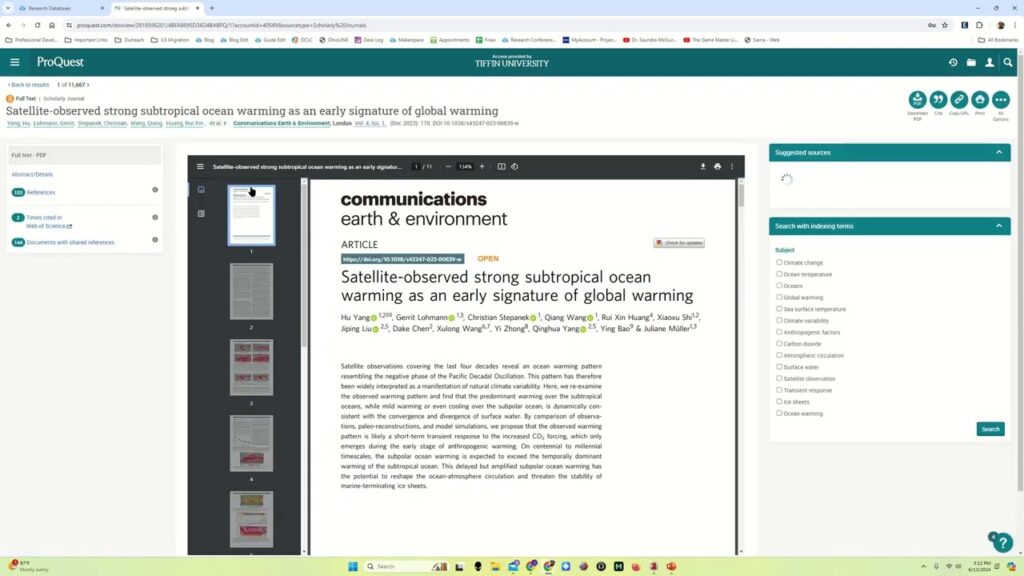Image resolution: width=1024 pixels, height=576 pixels.
Task: Check the Carbon dioxide subject box
Action: (779, 344)
